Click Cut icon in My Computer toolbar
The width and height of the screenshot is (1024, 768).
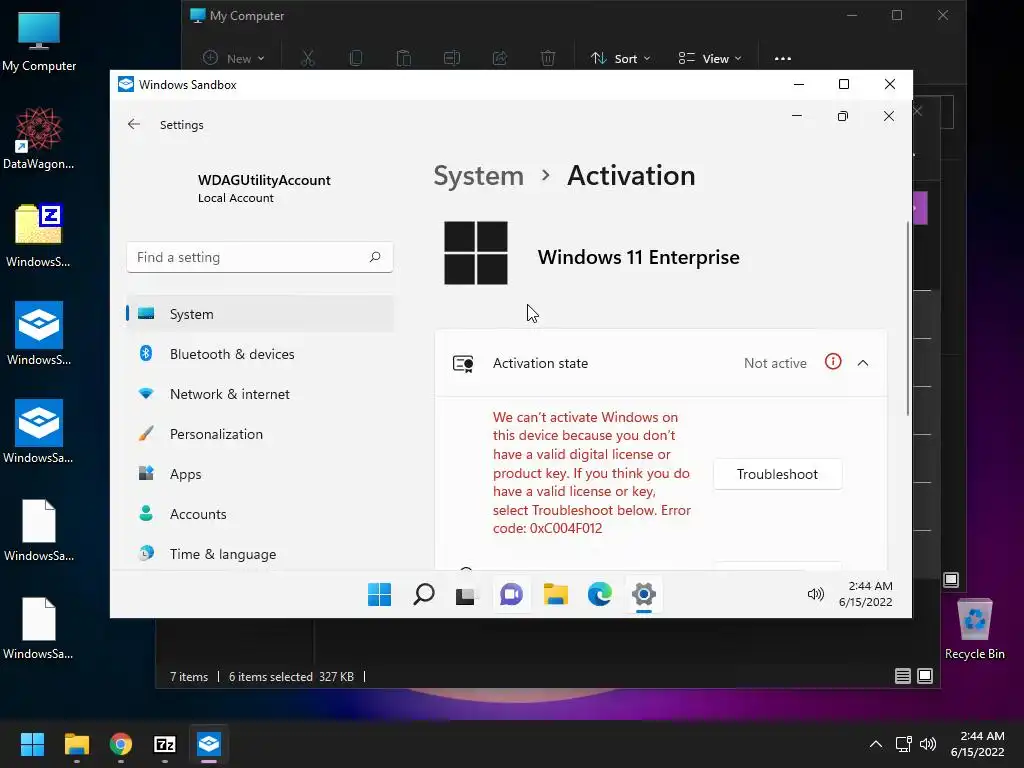(308, 58)
